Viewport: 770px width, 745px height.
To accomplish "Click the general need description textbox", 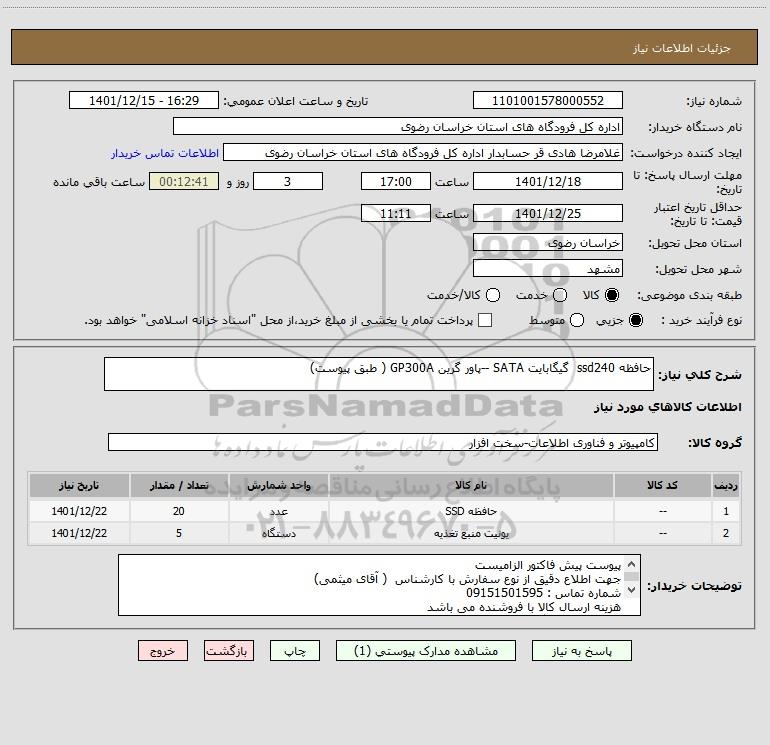I will click(x=379, y=374).
